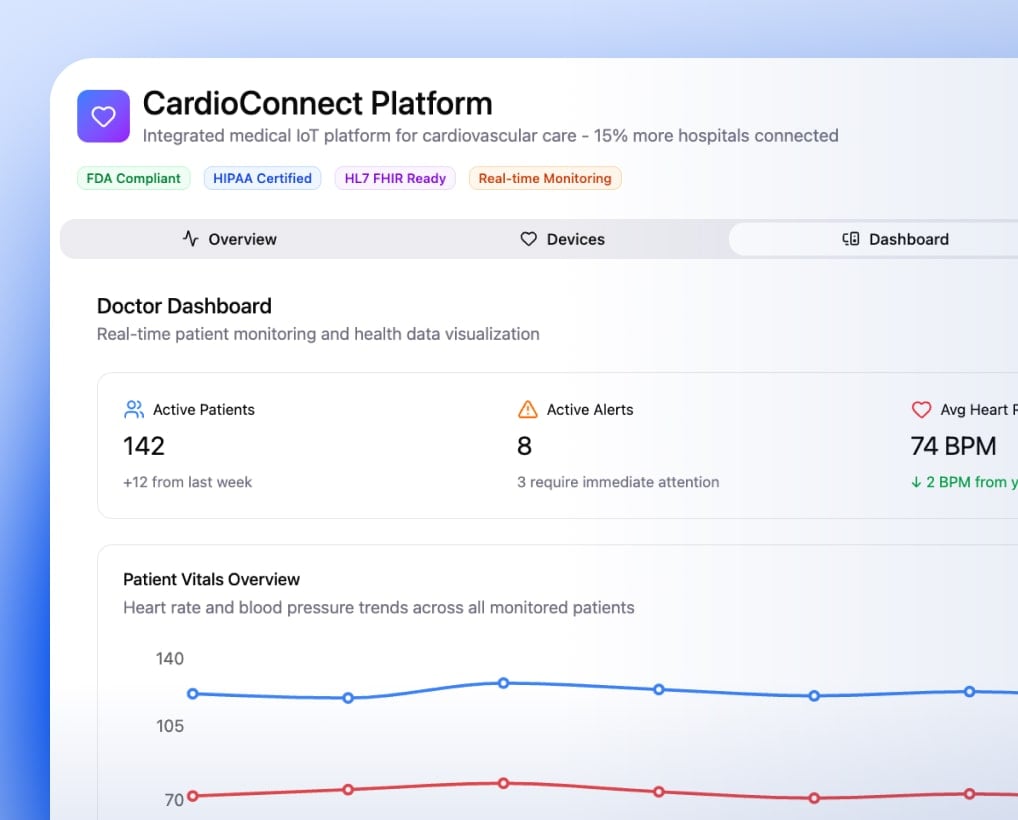Open the Devices tab

point(562,239)
